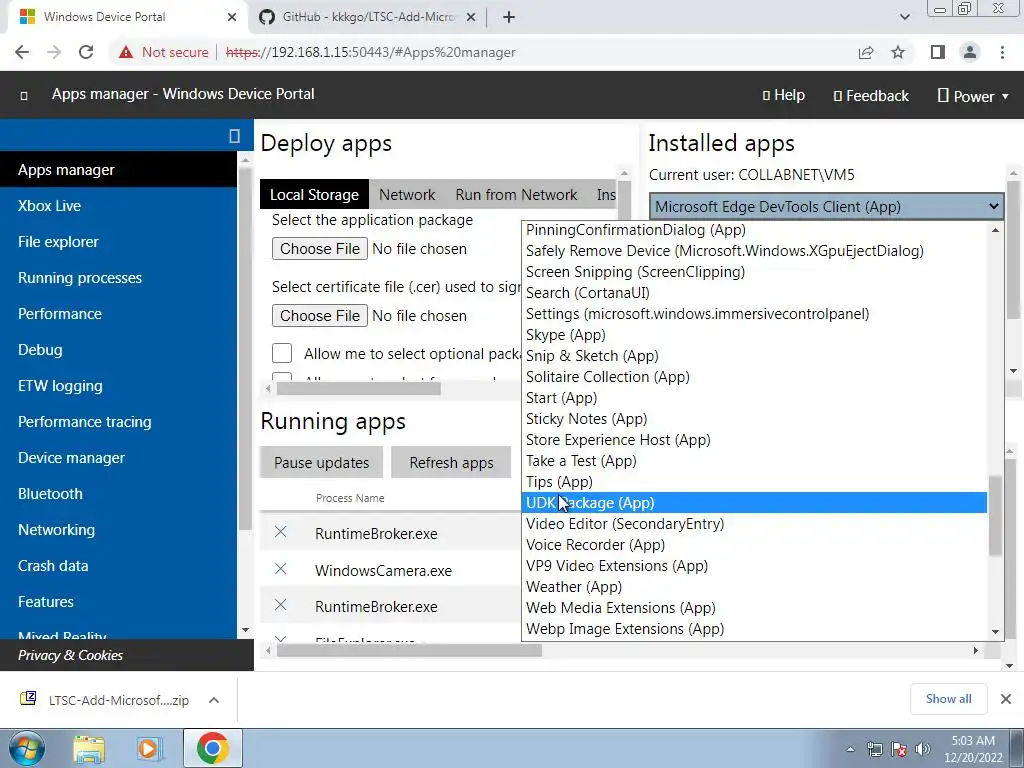Click Show all downloads button
This screenshot has width=1024, height=768.
[948, 699]
